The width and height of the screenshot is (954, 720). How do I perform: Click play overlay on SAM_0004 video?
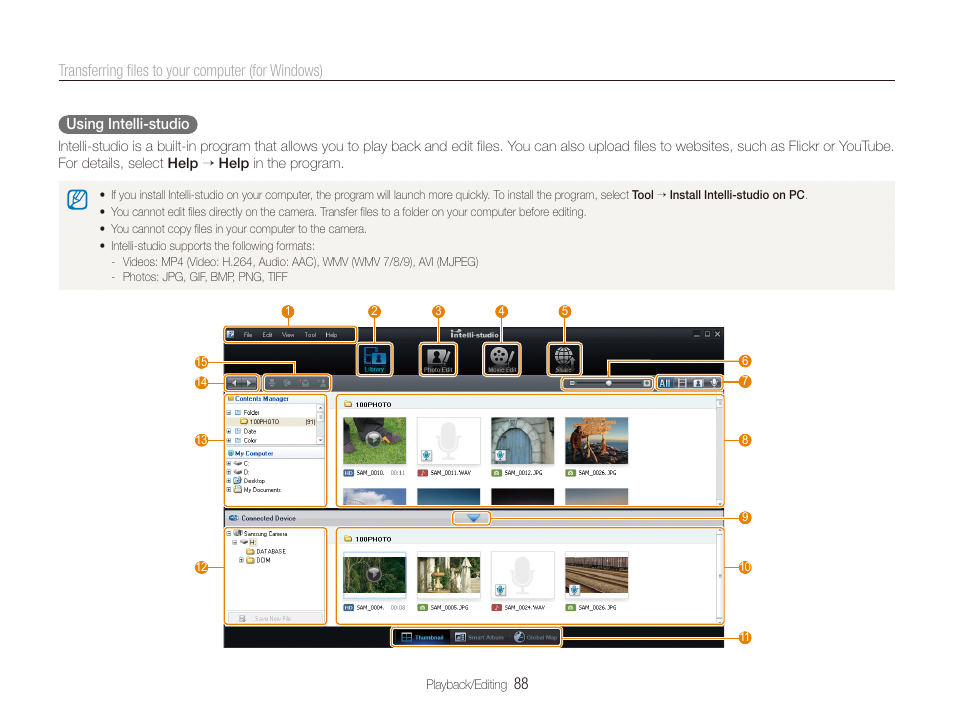click(374, 573)
